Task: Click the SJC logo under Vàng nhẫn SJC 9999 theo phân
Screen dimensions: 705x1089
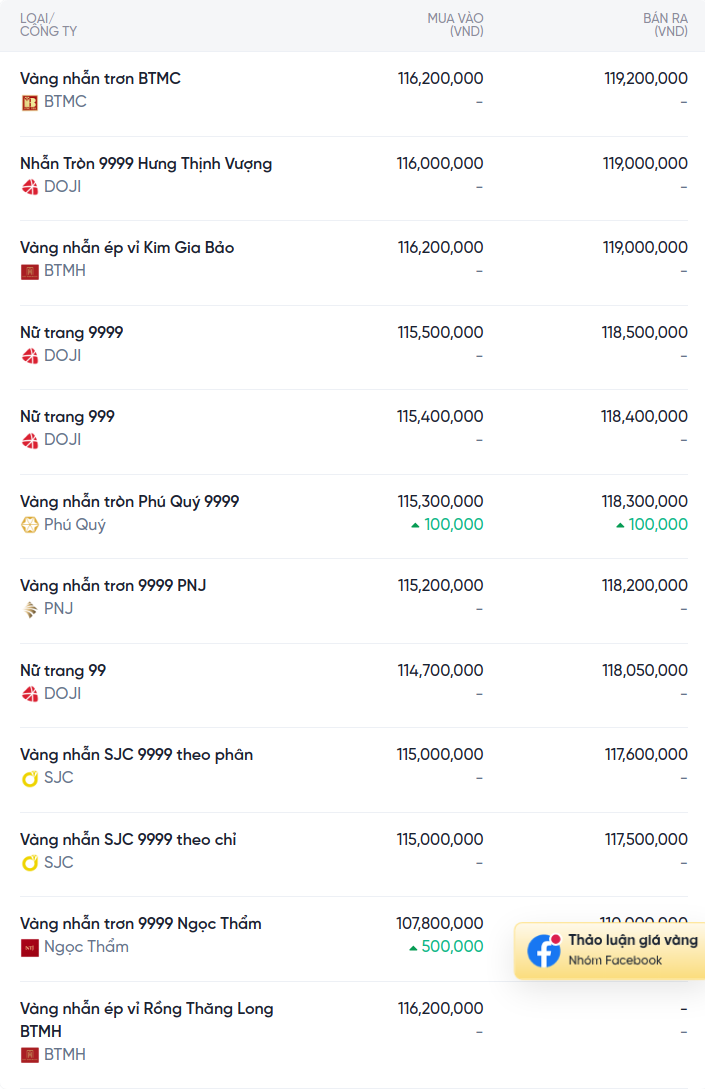Action: tap(29, 779)
